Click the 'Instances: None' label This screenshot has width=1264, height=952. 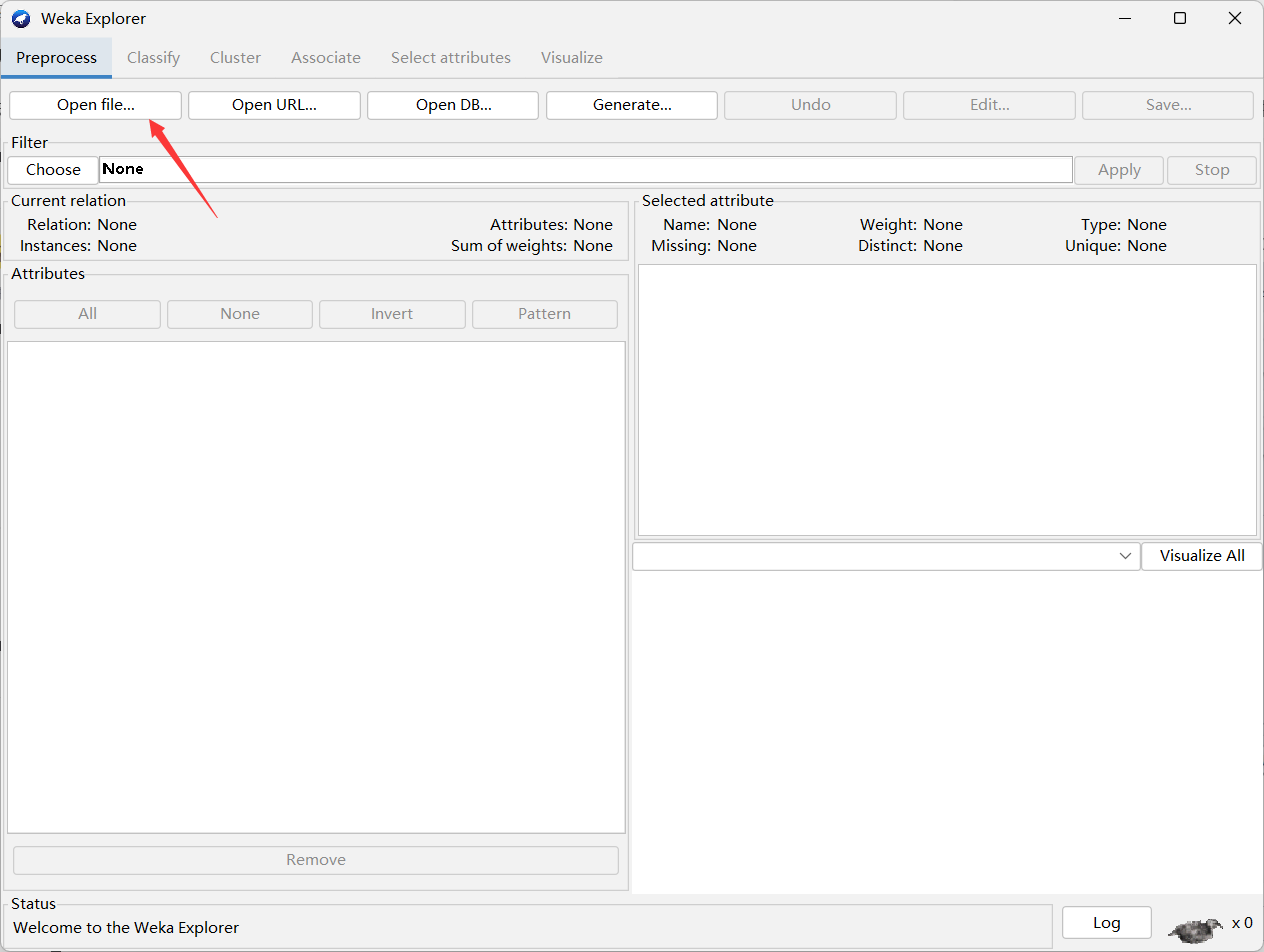click(78, 246)
